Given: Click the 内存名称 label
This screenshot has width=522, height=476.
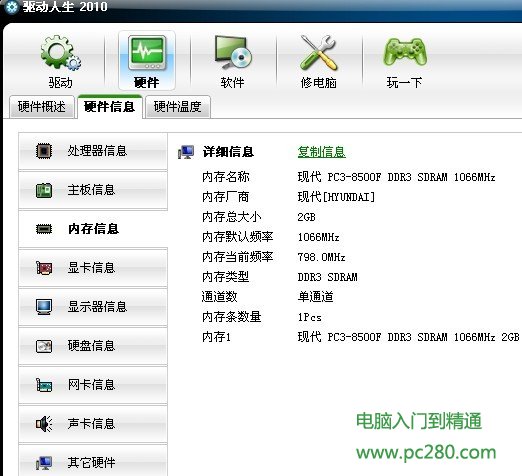Looking at the screenshot, I should pos(226,177).
